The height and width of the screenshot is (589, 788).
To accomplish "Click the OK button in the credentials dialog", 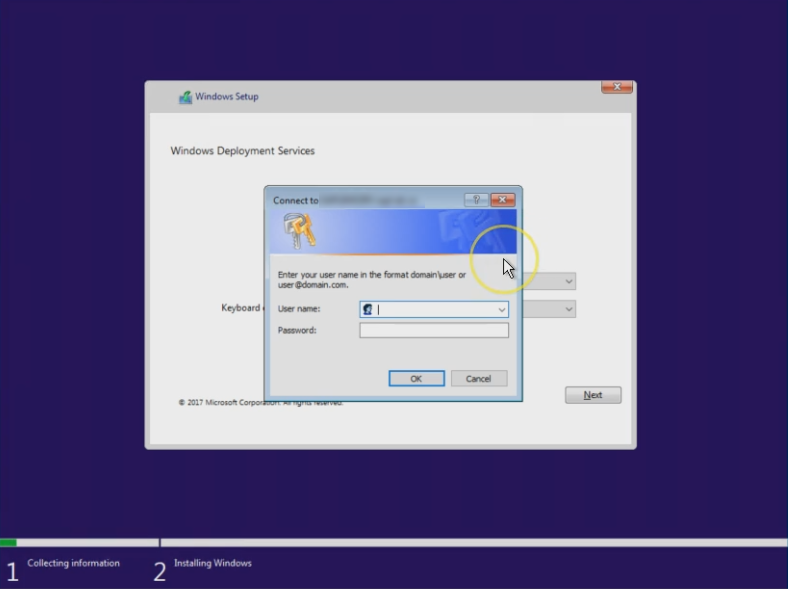I will coord(416,378).
